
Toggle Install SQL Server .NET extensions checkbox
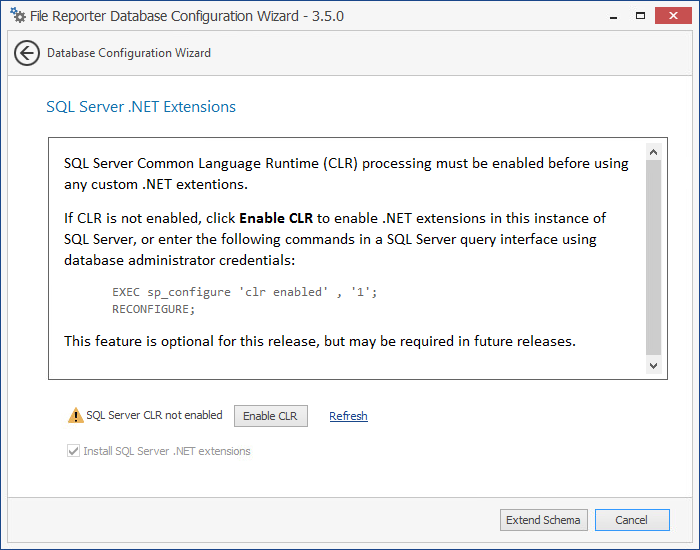73,451
